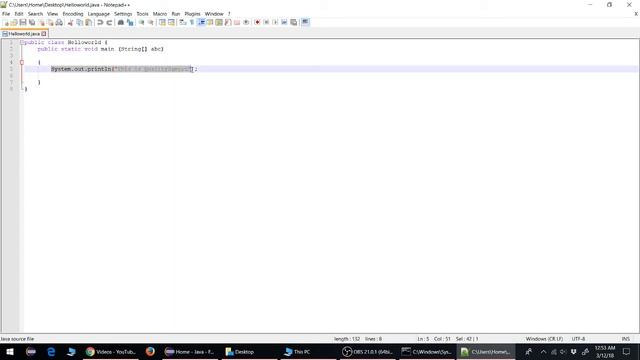Click the 'public static void main' line

pyautogui.click(x=100, y=49)
